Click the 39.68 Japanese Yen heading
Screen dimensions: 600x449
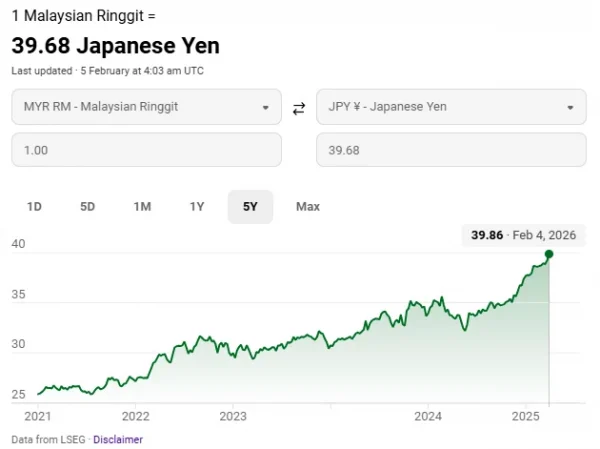115,46
